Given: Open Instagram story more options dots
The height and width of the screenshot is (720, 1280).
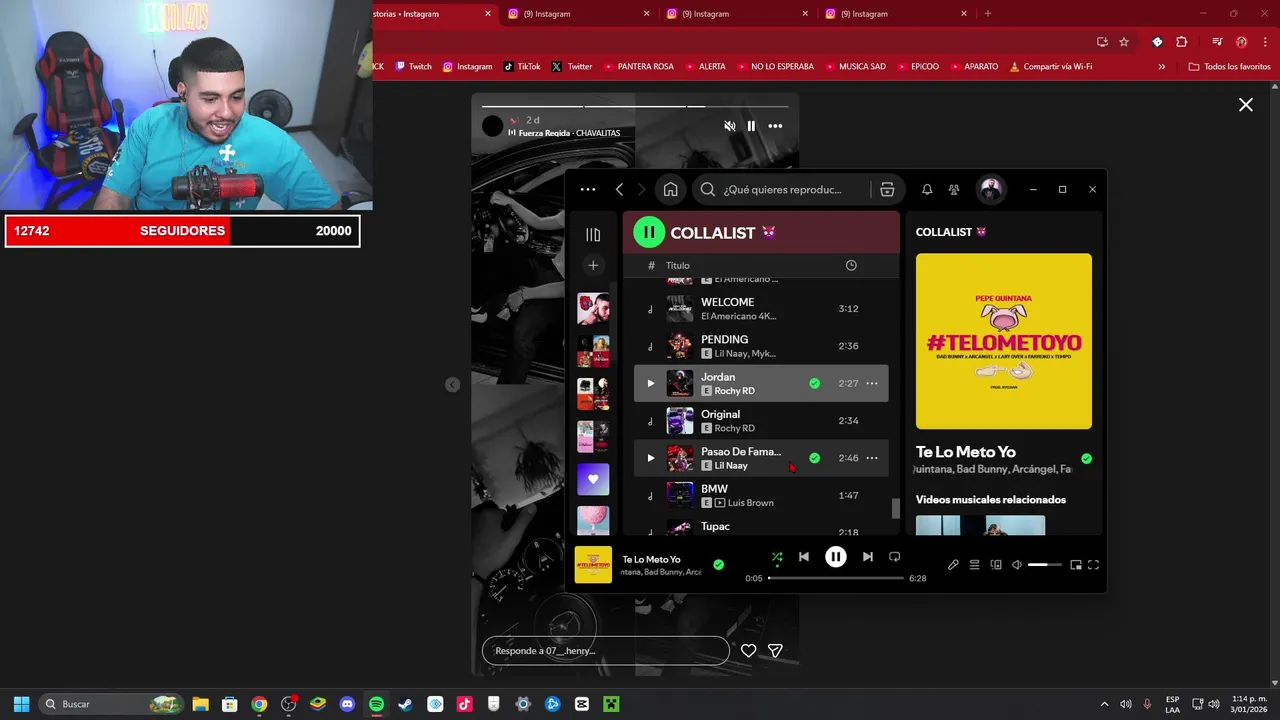Looking at the screenshot, I should (775, 126).
